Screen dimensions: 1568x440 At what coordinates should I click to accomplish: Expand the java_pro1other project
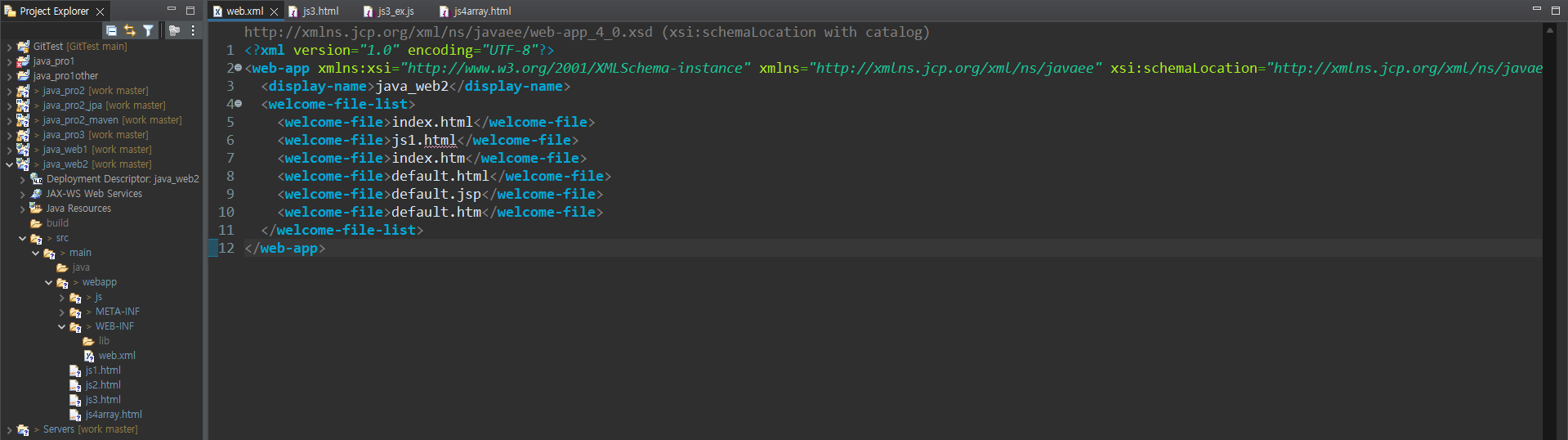9,76
